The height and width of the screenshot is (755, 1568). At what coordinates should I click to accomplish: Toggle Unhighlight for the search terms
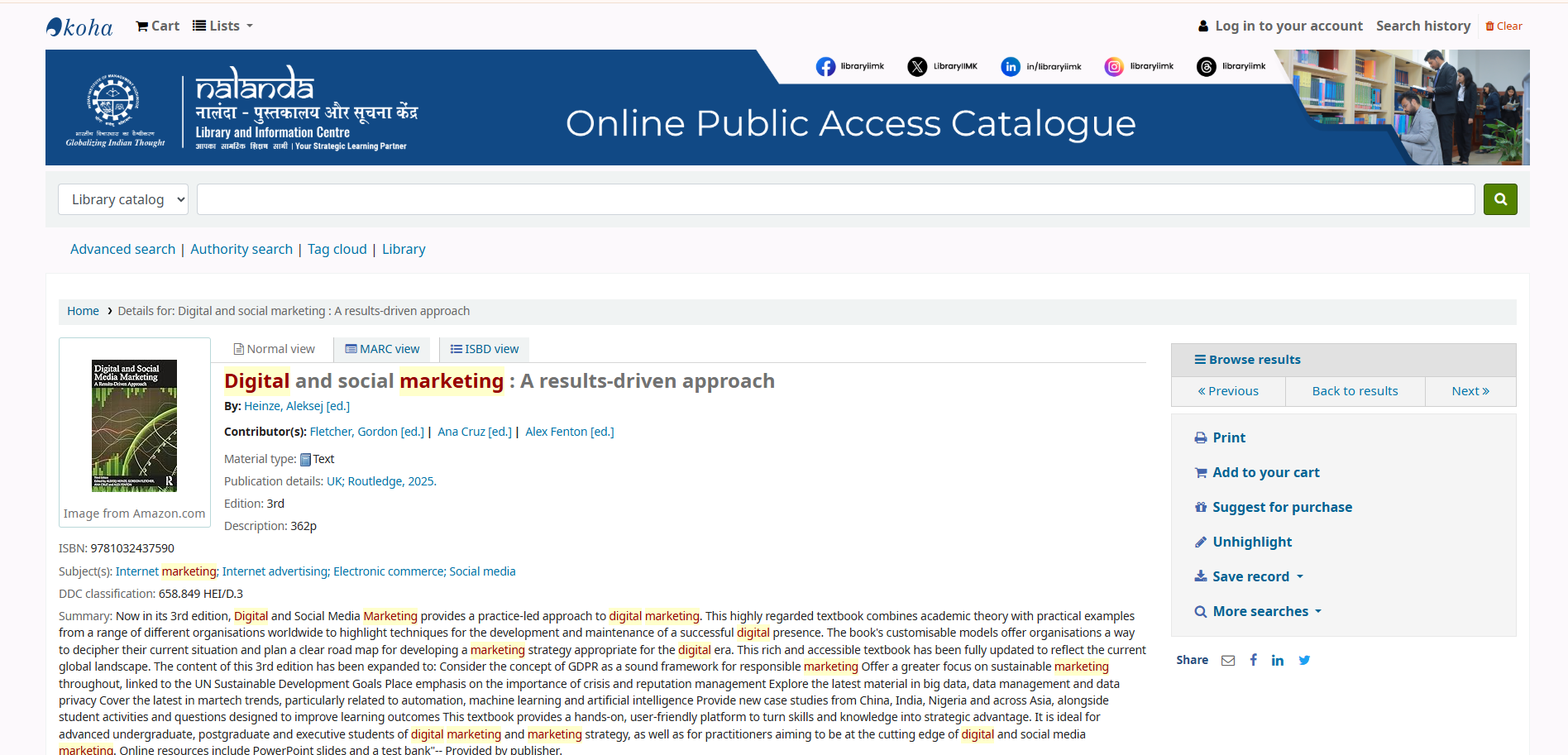[1251, 542]
